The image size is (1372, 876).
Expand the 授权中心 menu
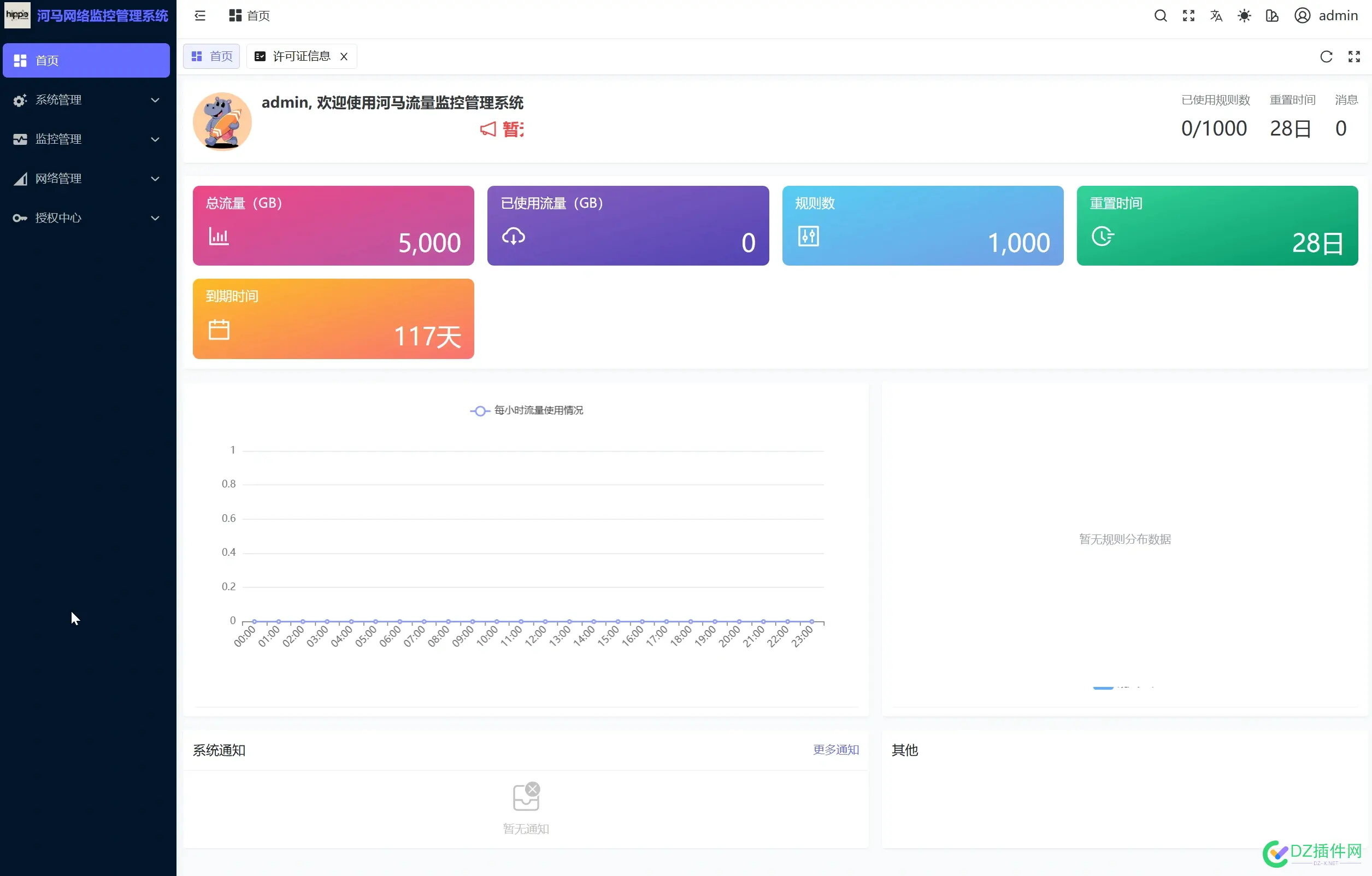85,217
